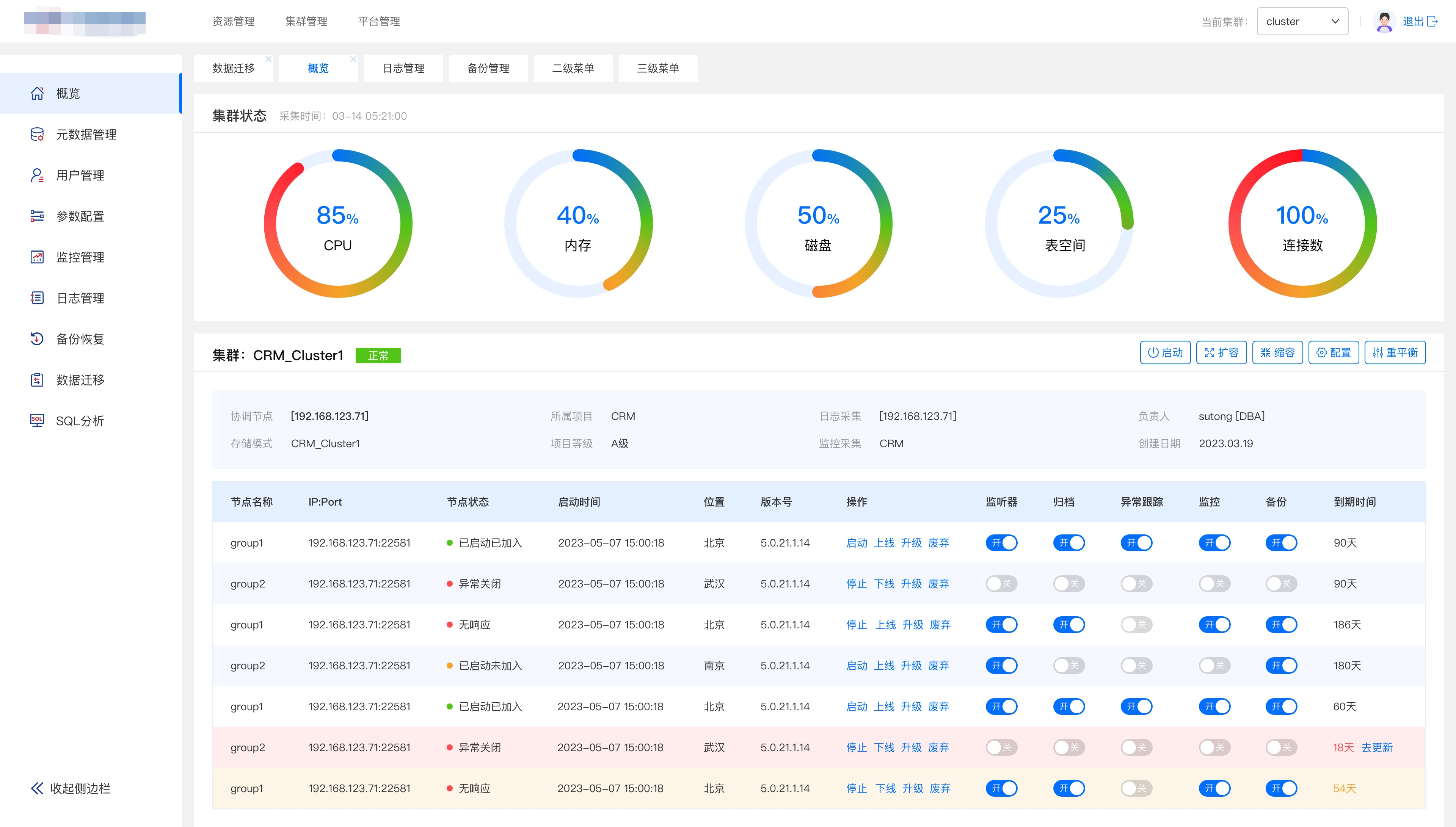Viewport: 1456px width, 827px height.
Task: Open the 资源管理 top menu
Action: coord(234,22)
